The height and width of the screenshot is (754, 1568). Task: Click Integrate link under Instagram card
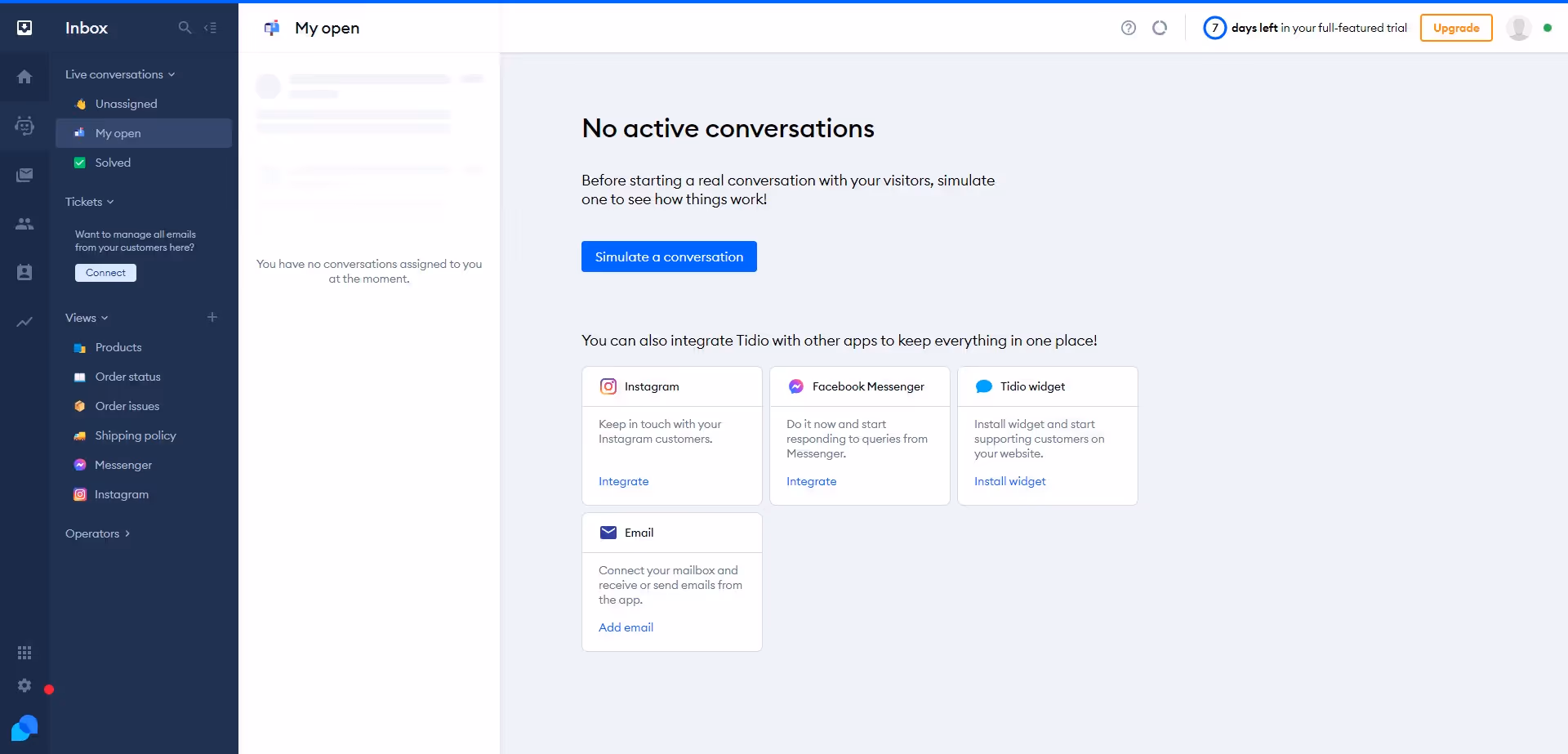point(624,481)
